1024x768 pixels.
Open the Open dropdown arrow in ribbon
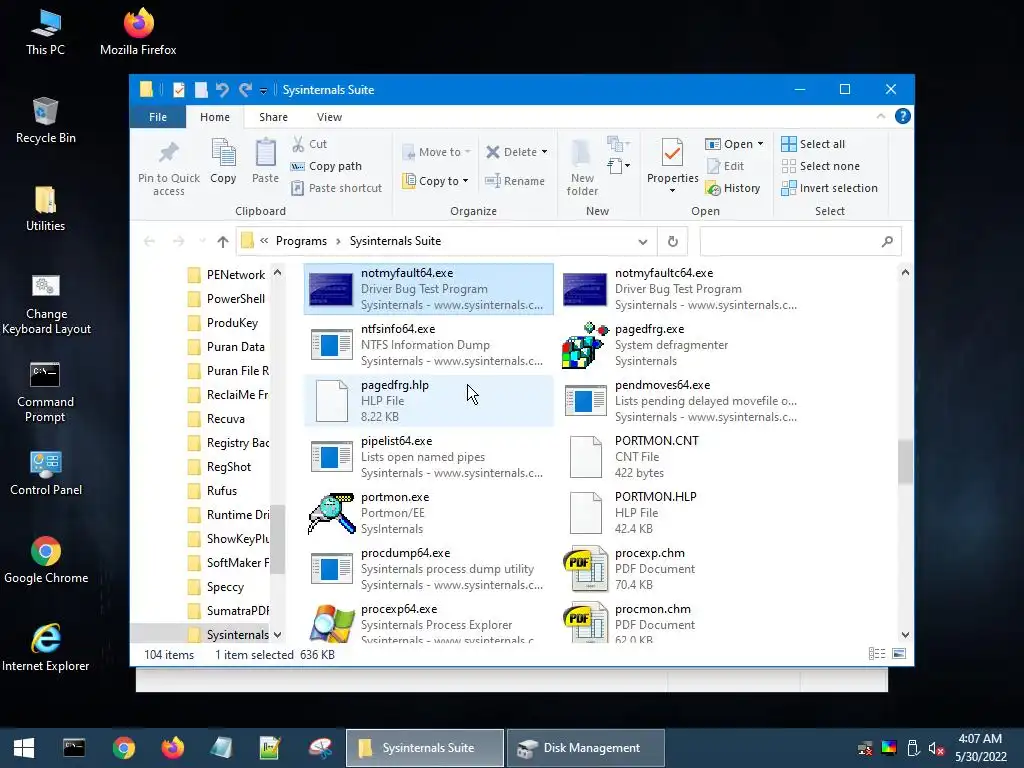(760, 144)
